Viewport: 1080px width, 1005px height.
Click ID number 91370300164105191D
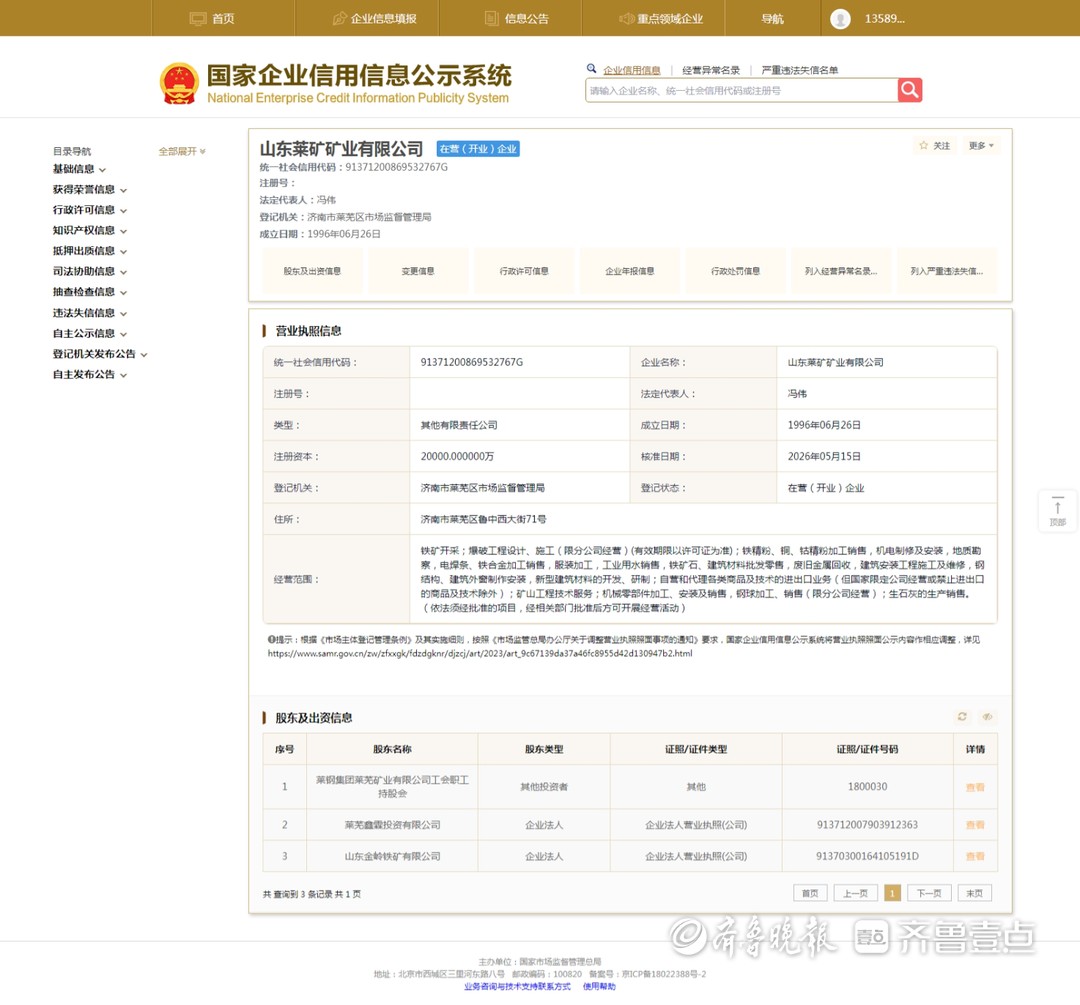[867, 856]
